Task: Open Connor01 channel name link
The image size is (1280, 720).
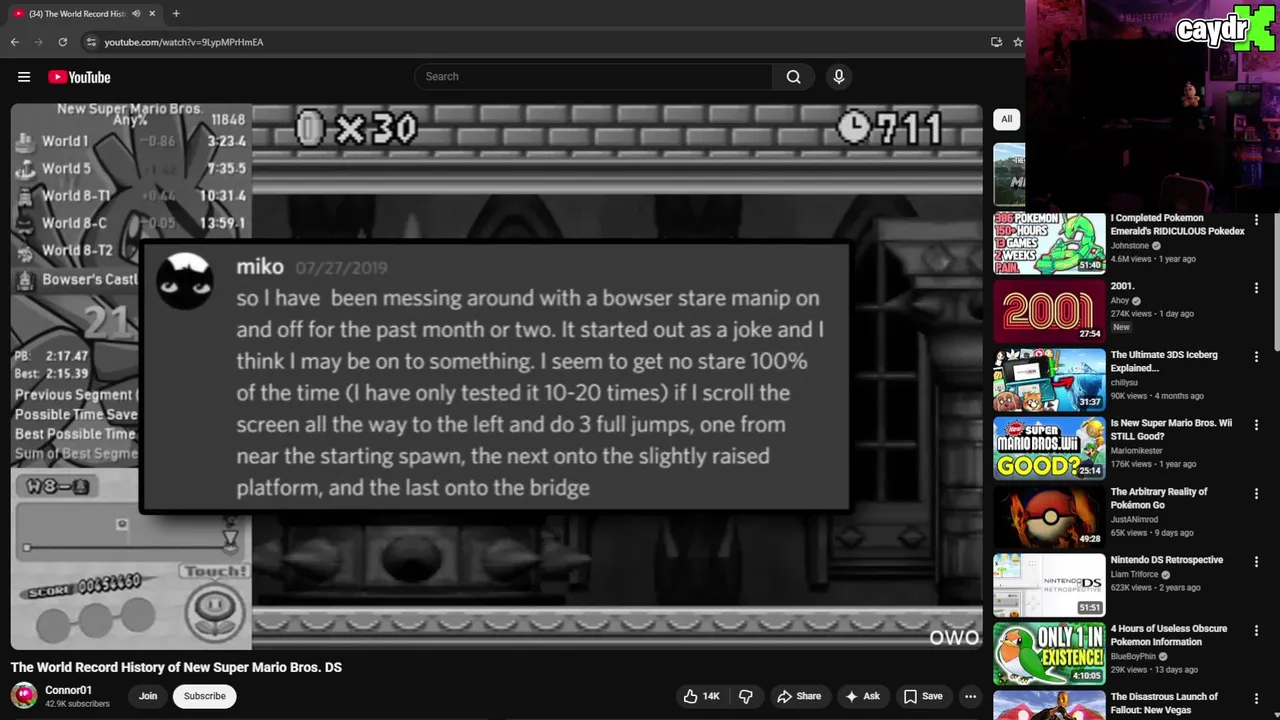Action: click(68, 690)
